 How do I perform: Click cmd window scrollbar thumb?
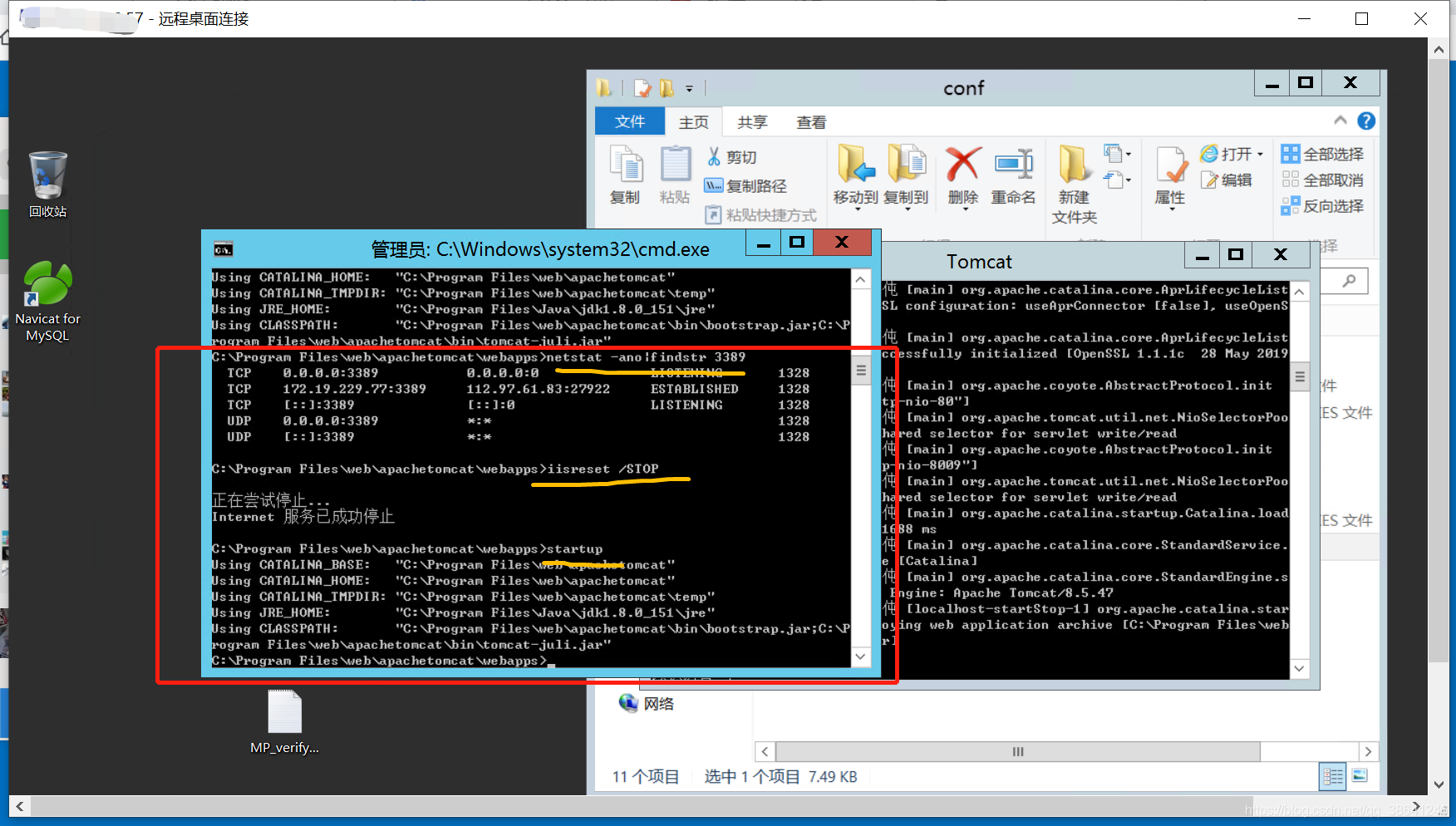tap(861, 371)
